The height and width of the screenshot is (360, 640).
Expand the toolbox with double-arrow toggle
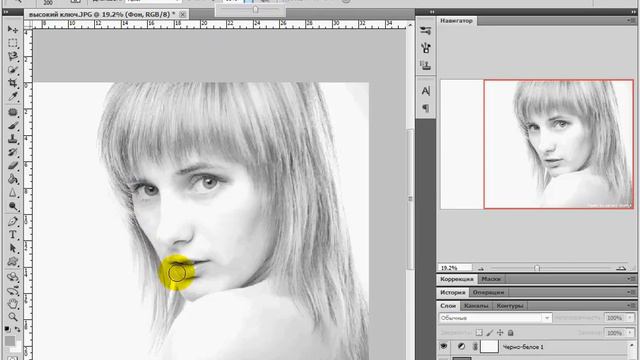pyautogui.click(x=6, y=12)
